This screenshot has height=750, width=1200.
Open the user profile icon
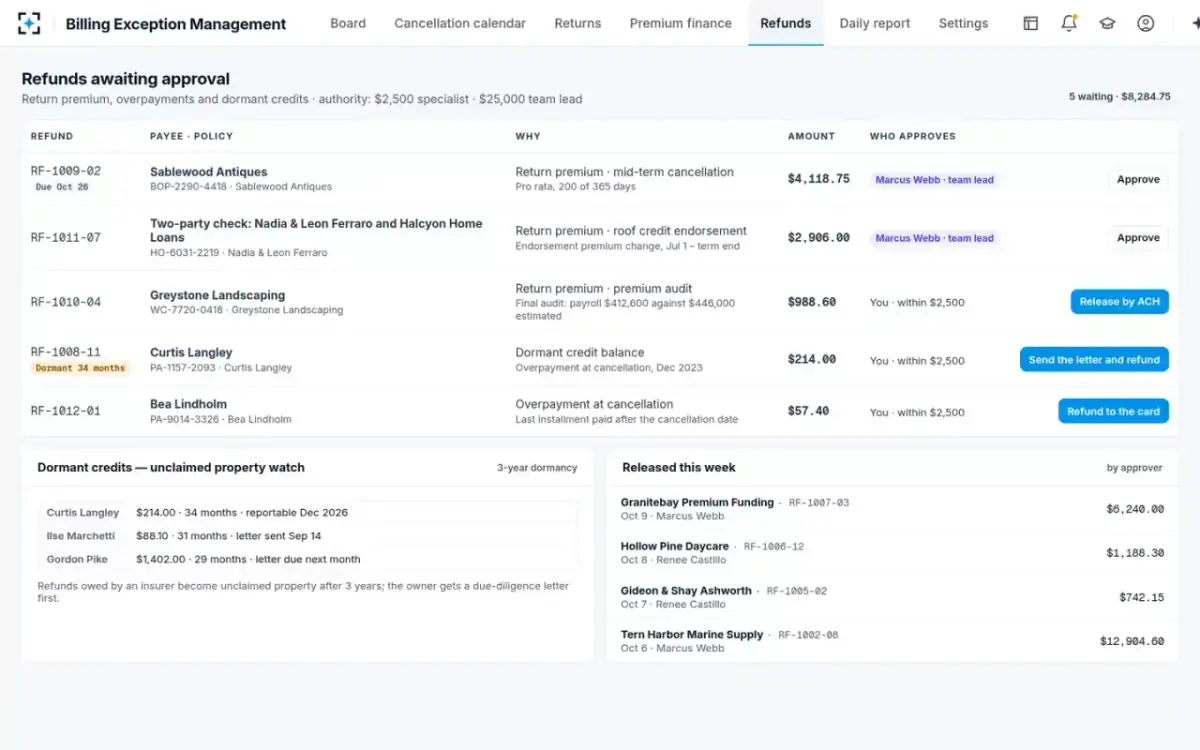coord(1146,23)
